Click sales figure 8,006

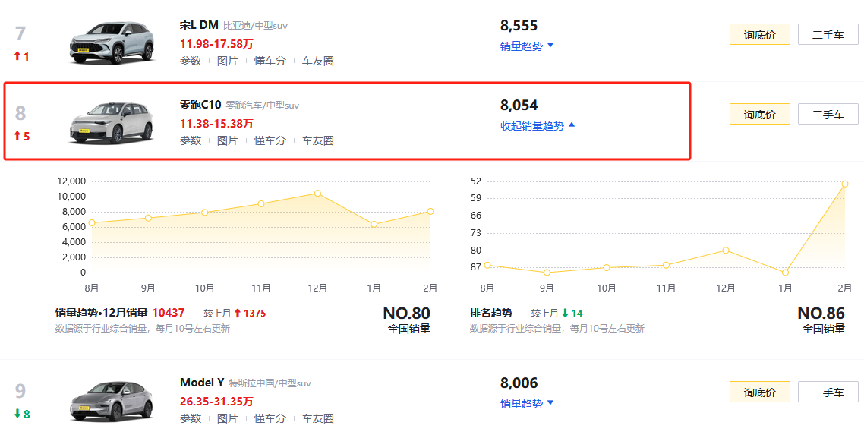click(519, 383)
